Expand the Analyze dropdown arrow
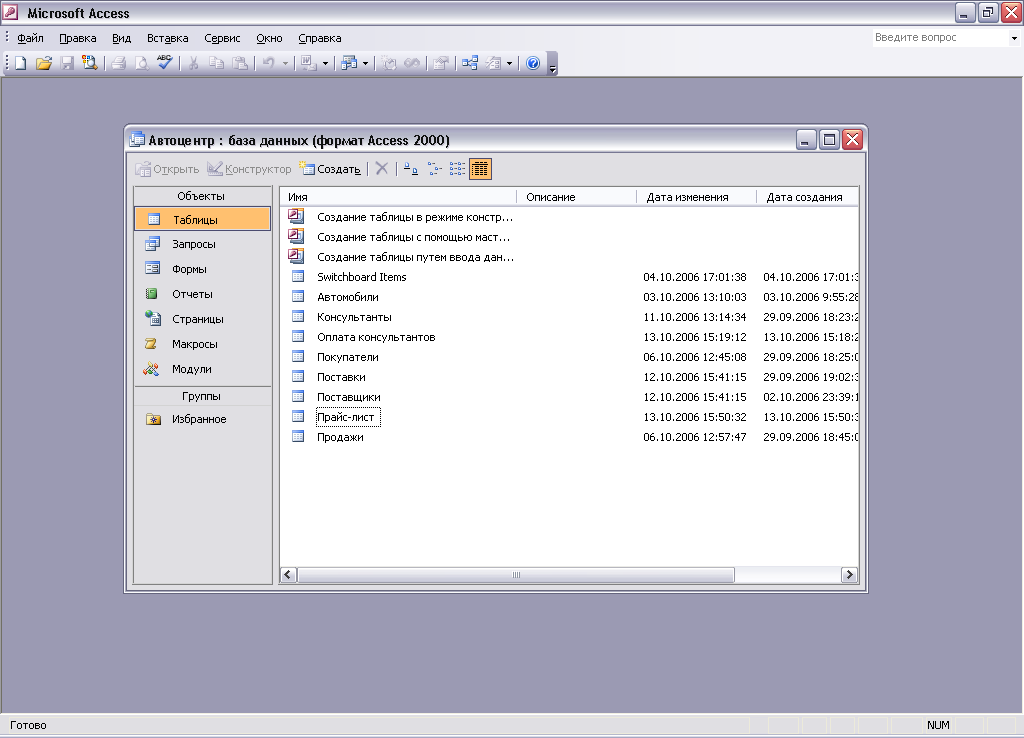 point(365,63)
